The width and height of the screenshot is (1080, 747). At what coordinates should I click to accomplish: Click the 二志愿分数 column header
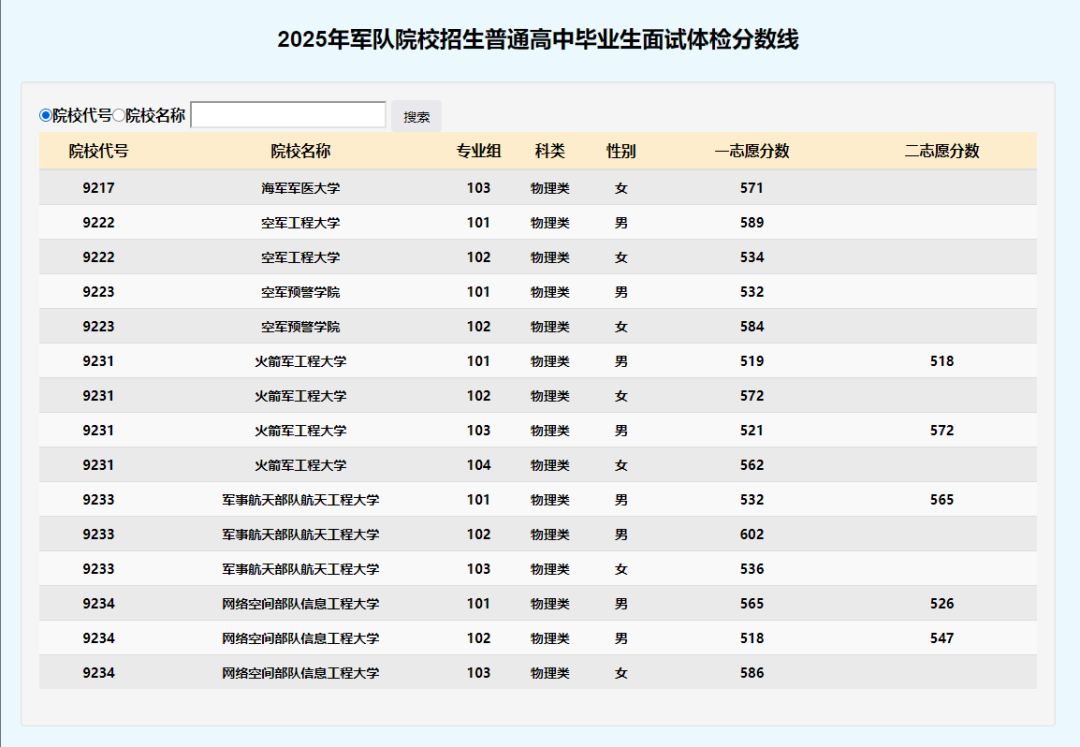pyautogui.click(x=942, y=151)
